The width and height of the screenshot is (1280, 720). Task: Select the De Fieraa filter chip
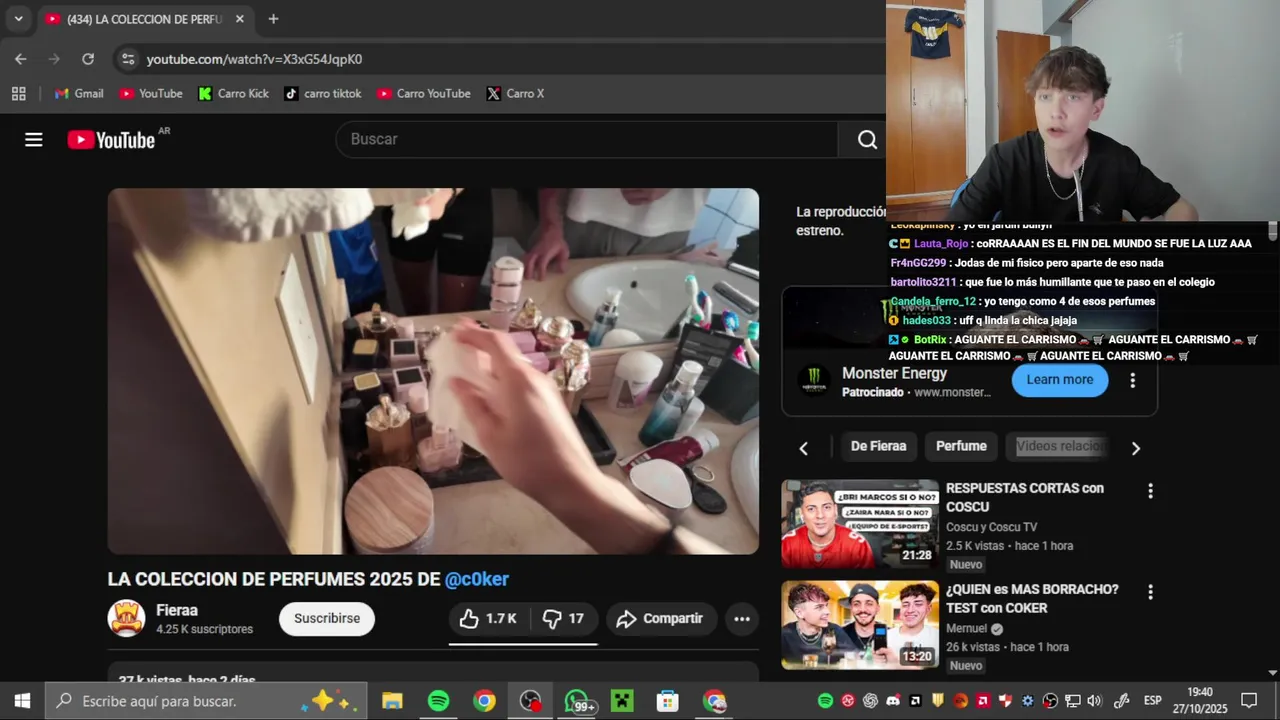pos(878,446)
